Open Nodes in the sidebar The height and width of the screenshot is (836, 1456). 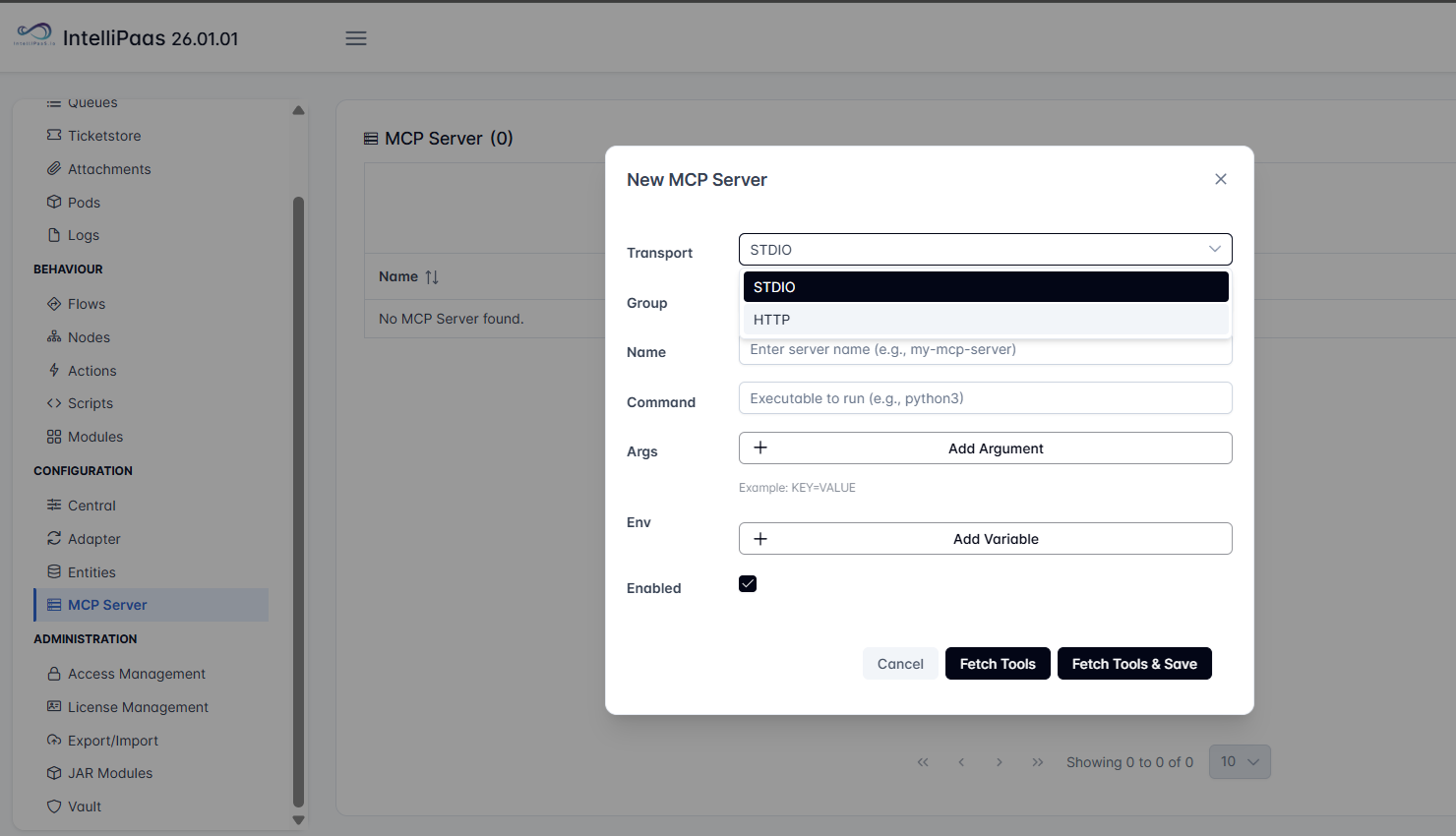click(89, 337)
